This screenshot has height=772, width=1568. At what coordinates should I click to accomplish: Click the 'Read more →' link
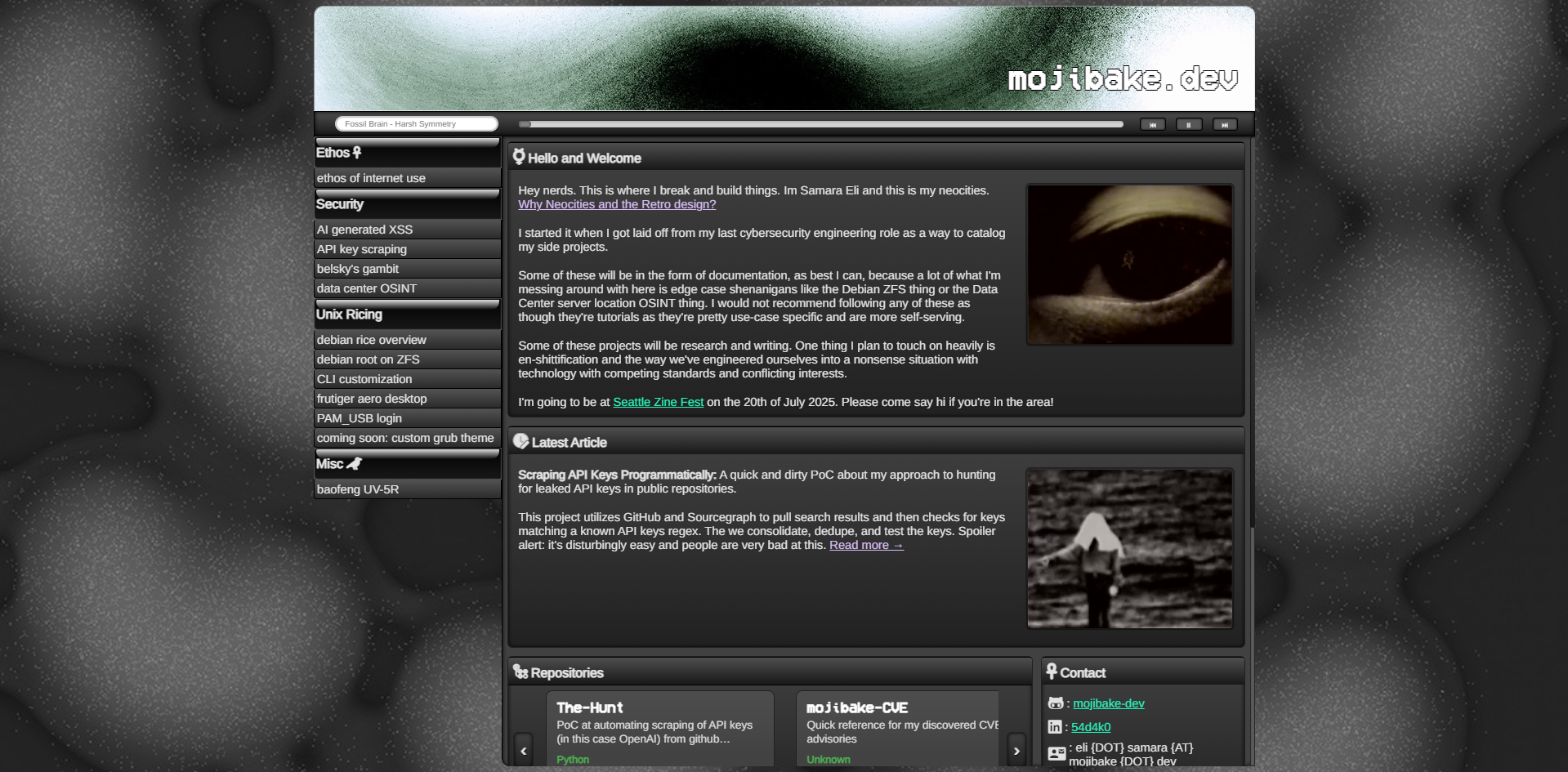866,545
